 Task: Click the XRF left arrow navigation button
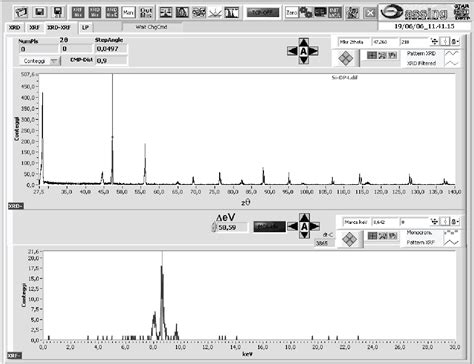pos(293,227)
